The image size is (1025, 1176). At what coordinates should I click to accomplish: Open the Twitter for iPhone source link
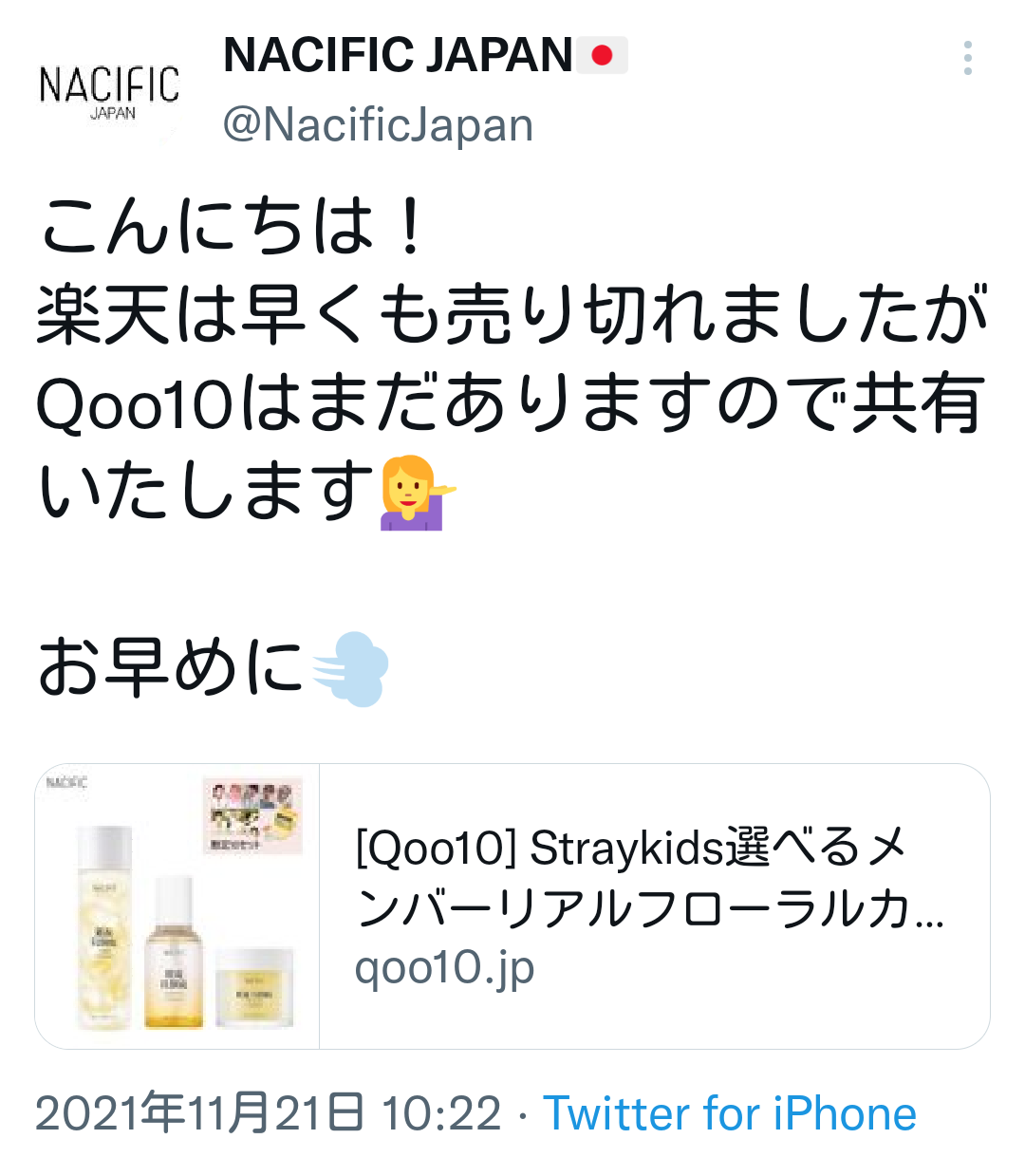coord(729,1114)
